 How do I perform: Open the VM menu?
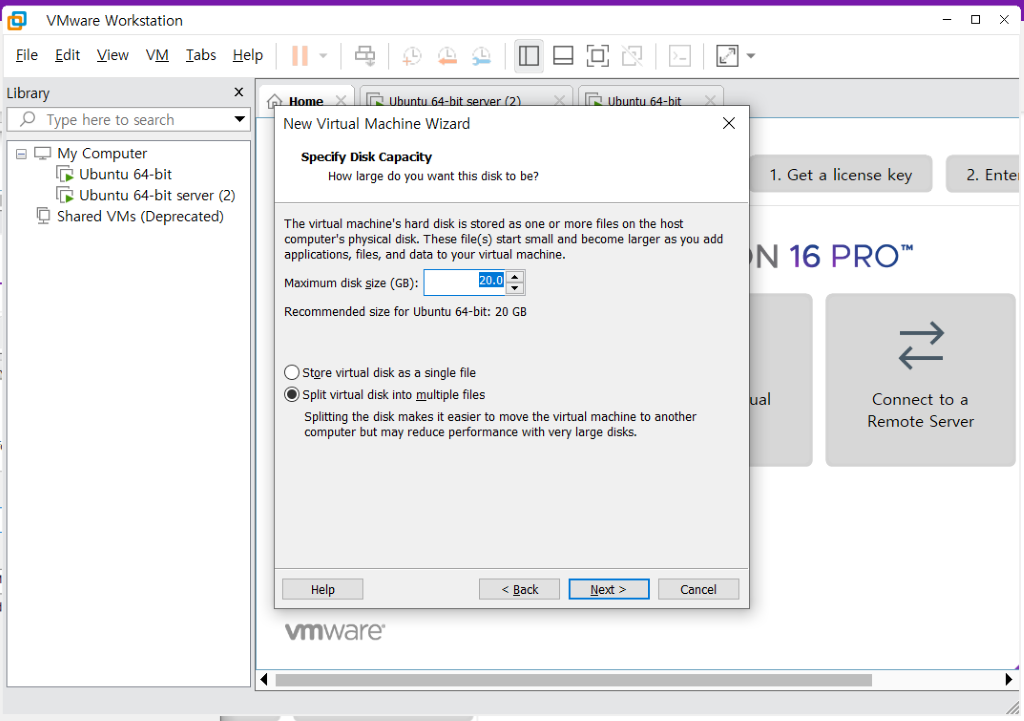(x=157, y=56)
